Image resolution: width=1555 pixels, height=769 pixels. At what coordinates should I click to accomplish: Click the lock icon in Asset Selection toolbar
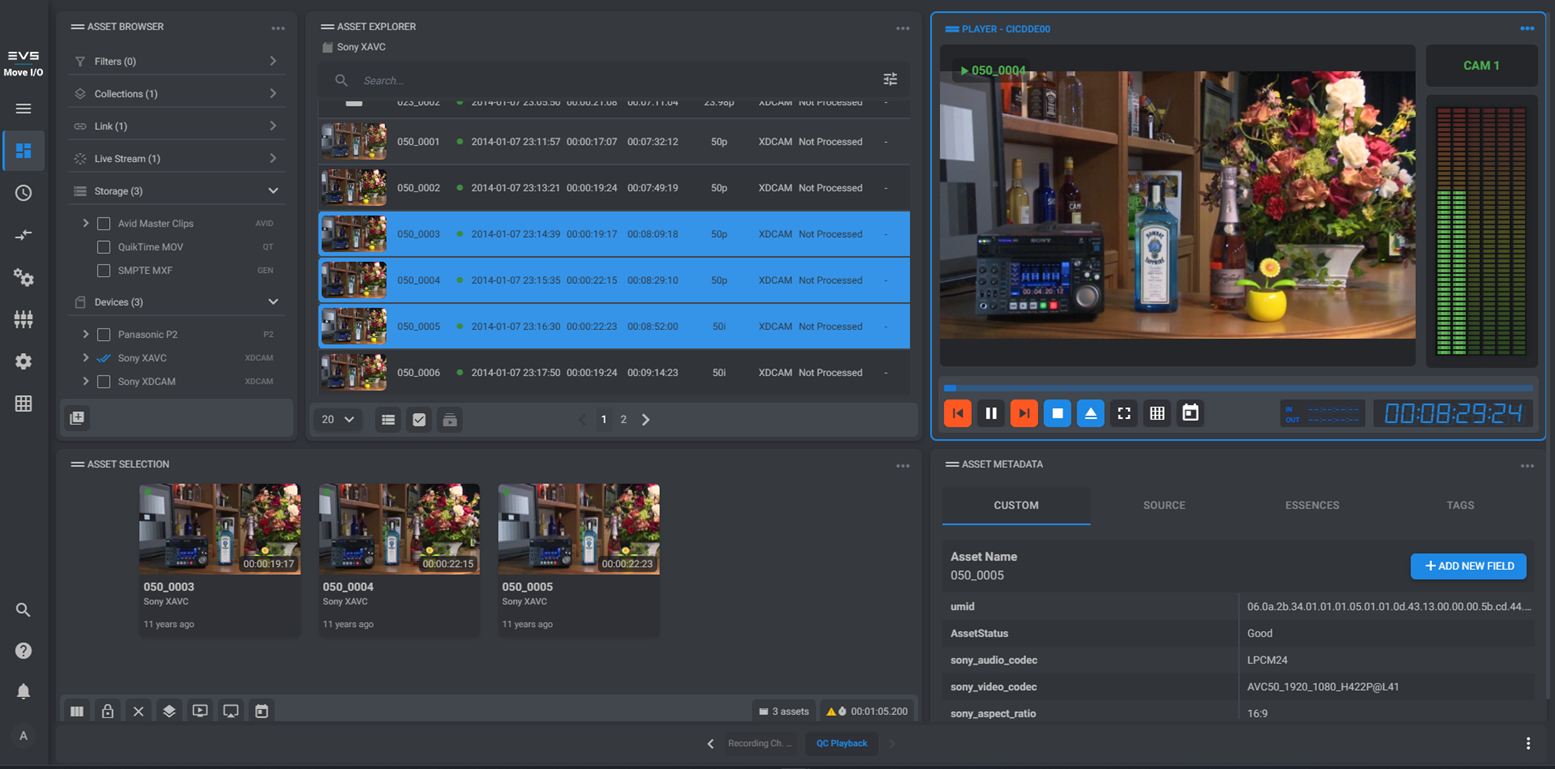pos(107,711)
